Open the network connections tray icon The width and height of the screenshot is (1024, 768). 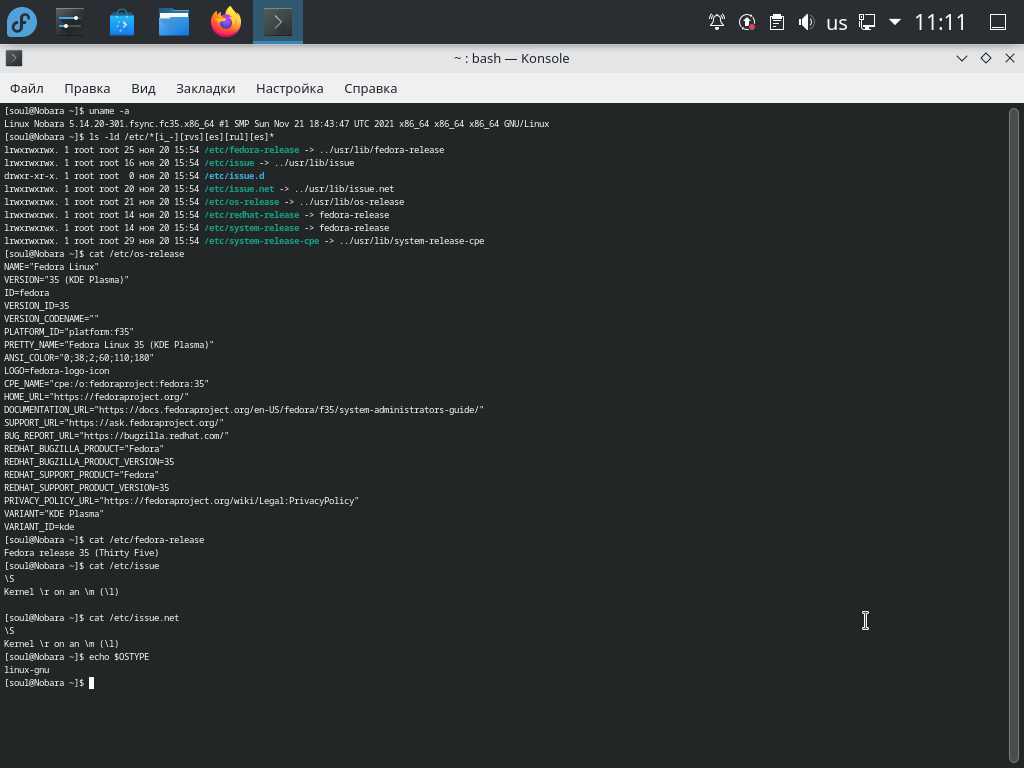867,22
